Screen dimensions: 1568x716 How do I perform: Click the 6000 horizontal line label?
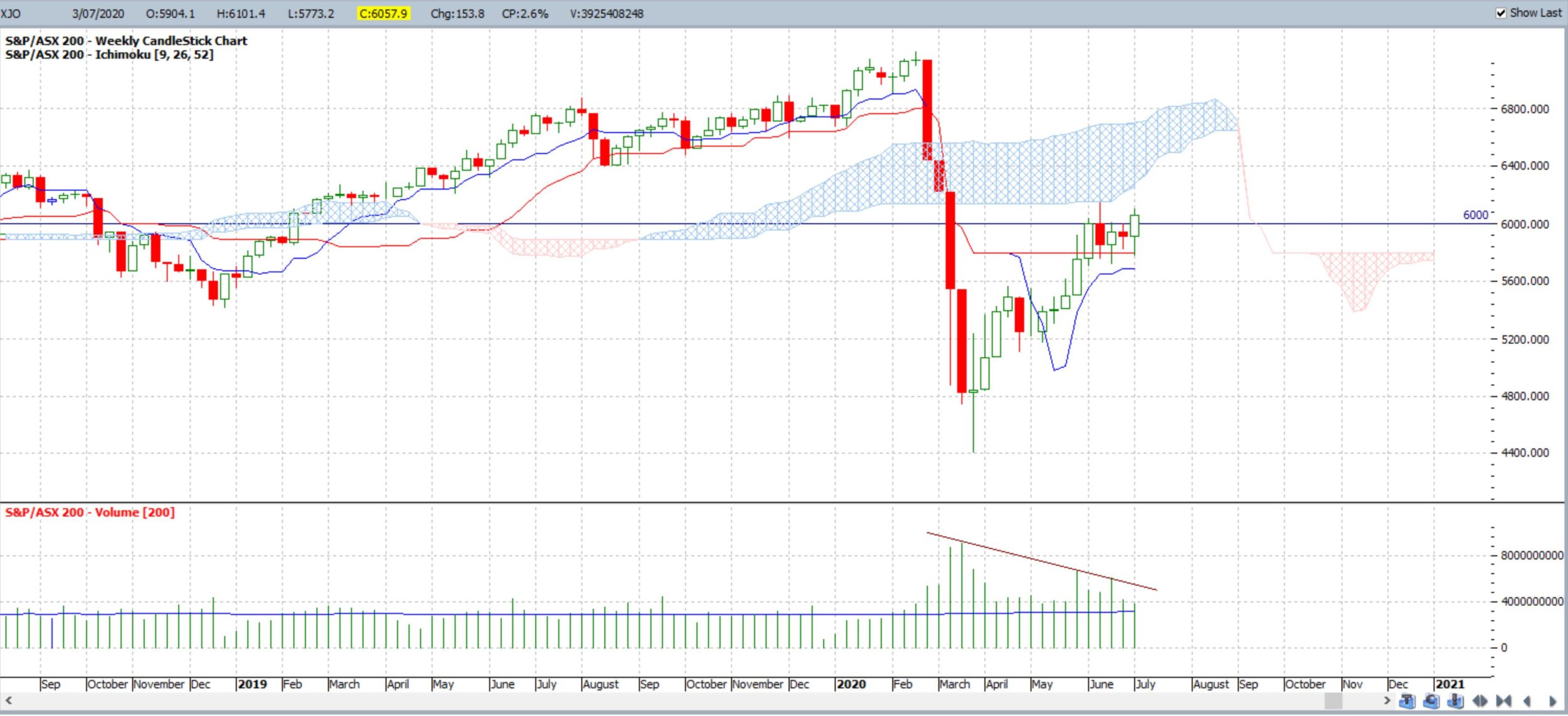[1475, 215]
